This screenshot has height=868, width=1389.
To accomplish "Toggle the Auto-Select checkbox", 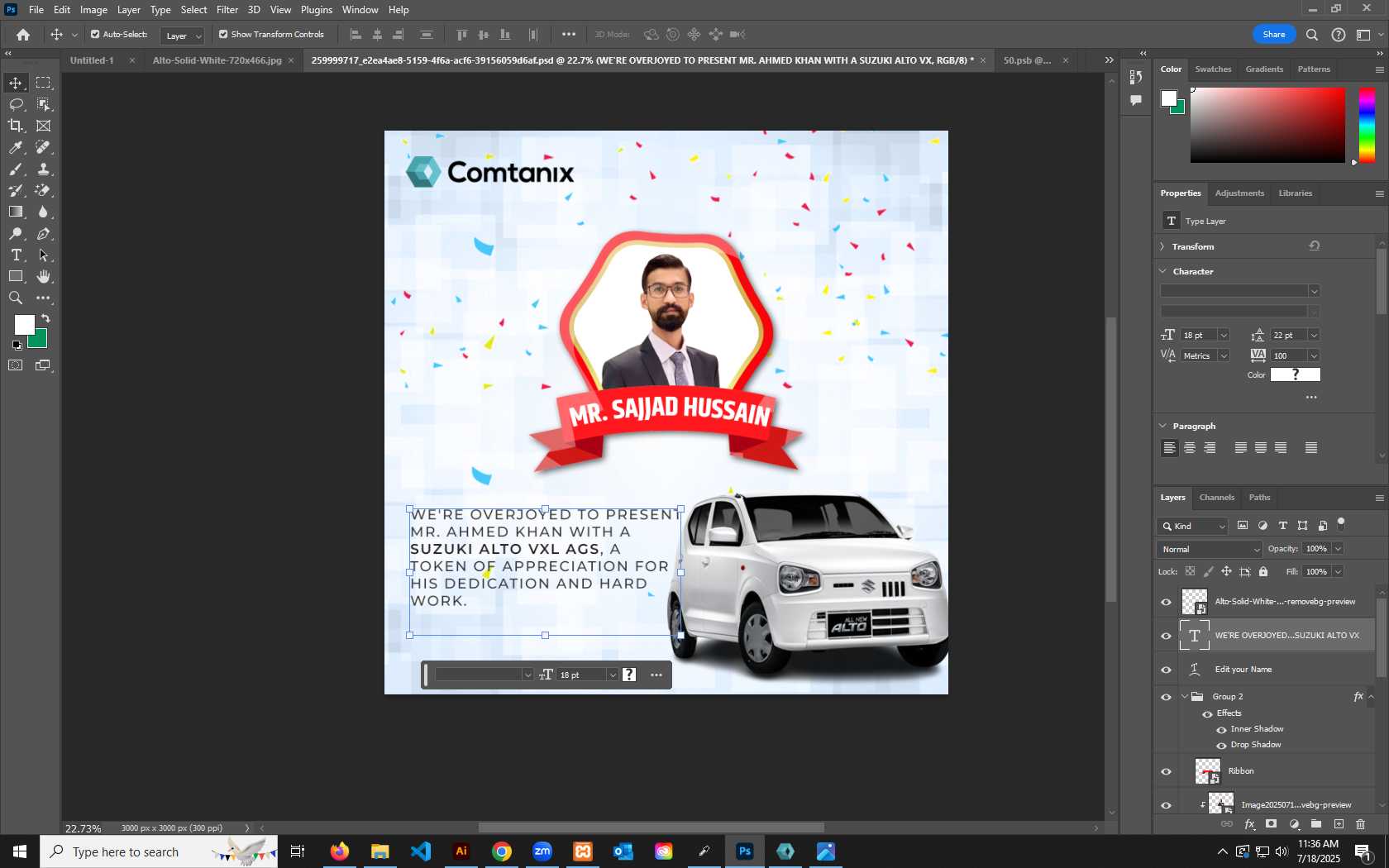I will [95, 35].
